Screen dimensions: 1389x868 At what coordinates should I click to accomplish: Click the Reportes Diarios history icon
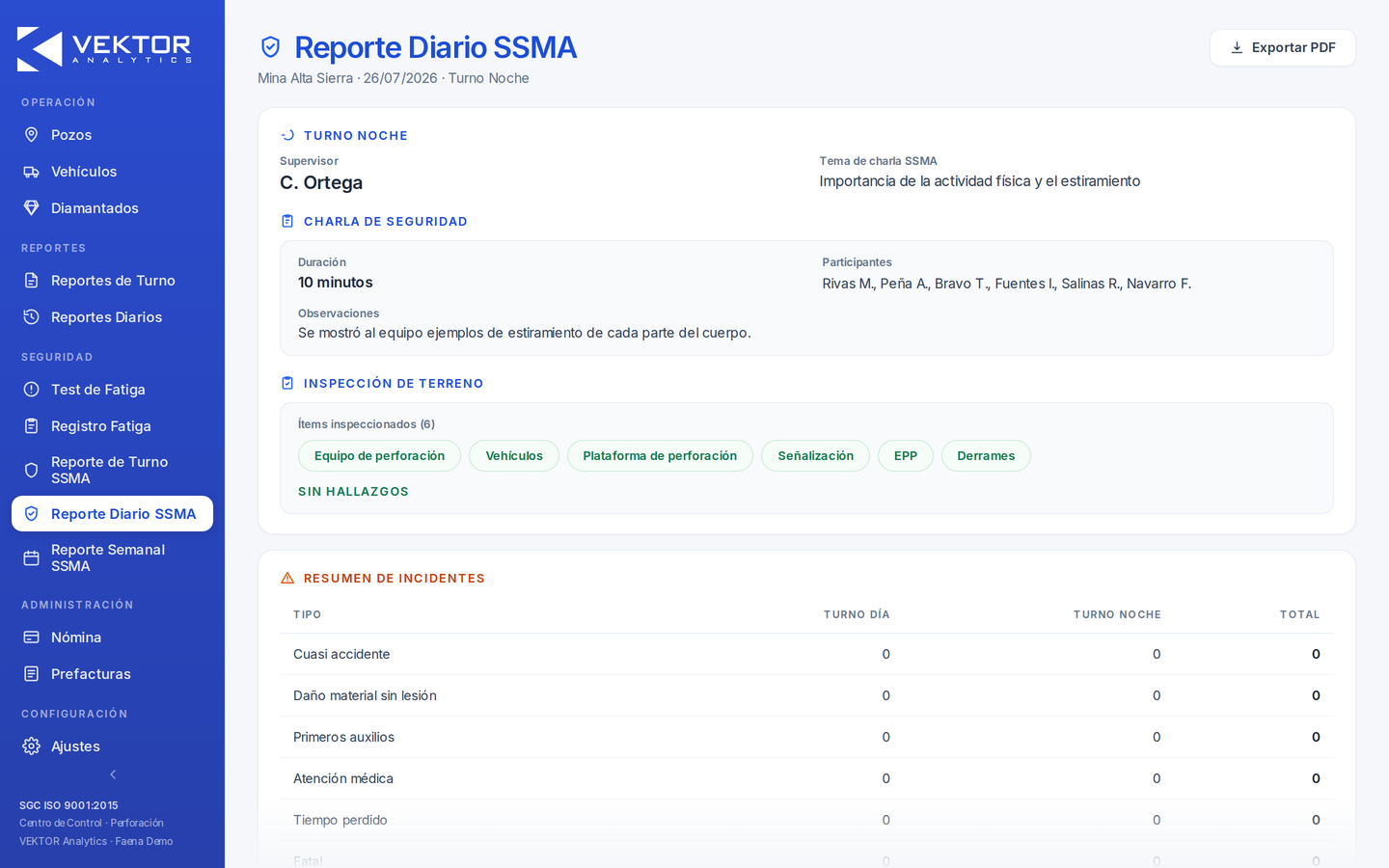31,317
